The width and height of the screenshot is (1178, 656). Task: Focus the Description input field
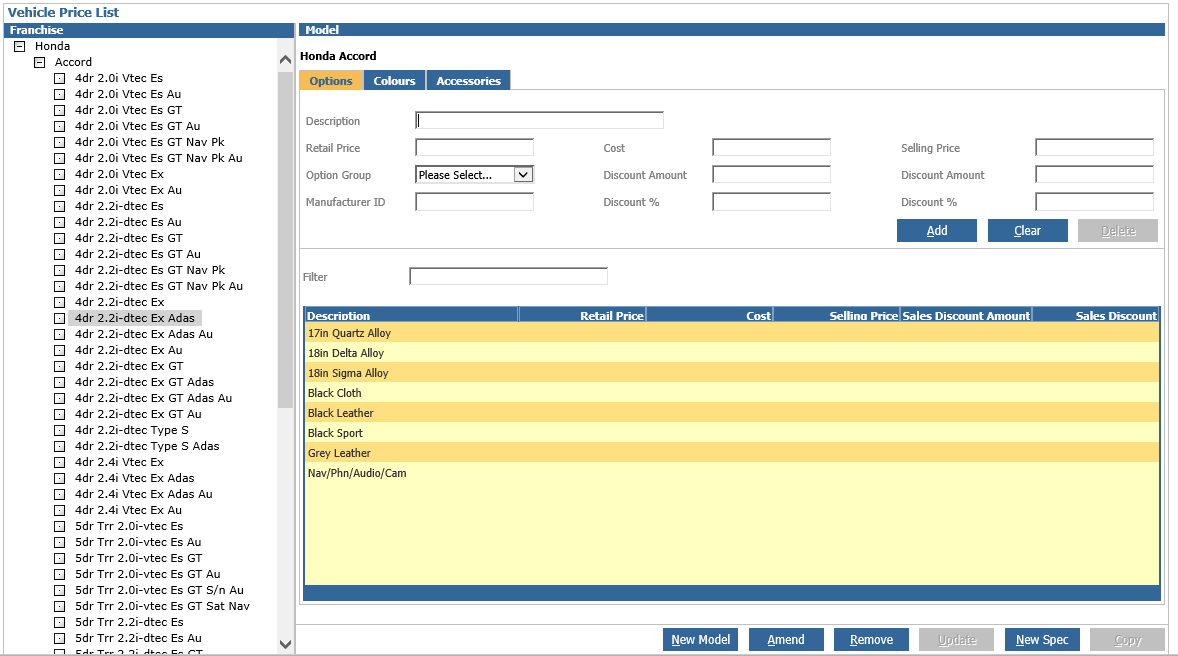click(x=539, y=120)
